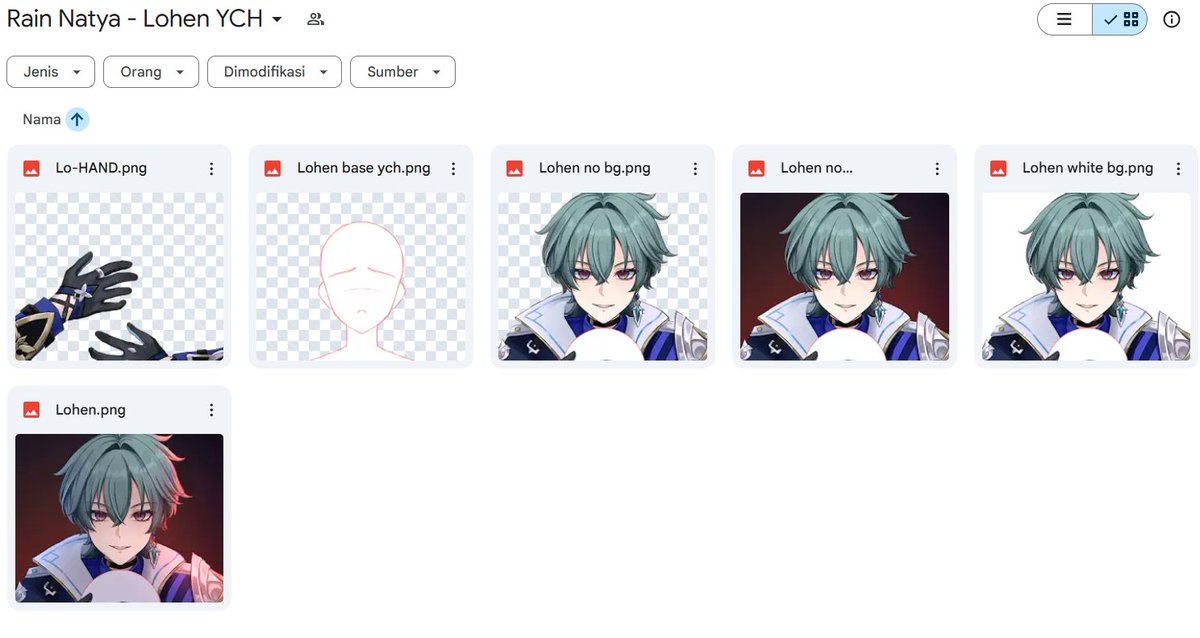Screen dimensions: 1200x638
Task: Click the image file icon of truncated Lohen no... file
Action: coord(757,169)
